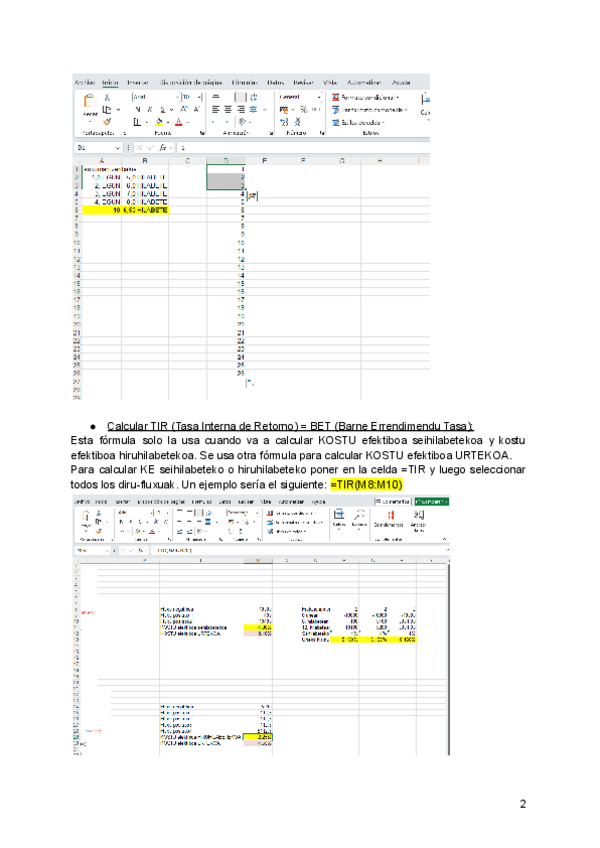
Task: Click the lower Excel vertical scrollbar
Action: (449, 659)
